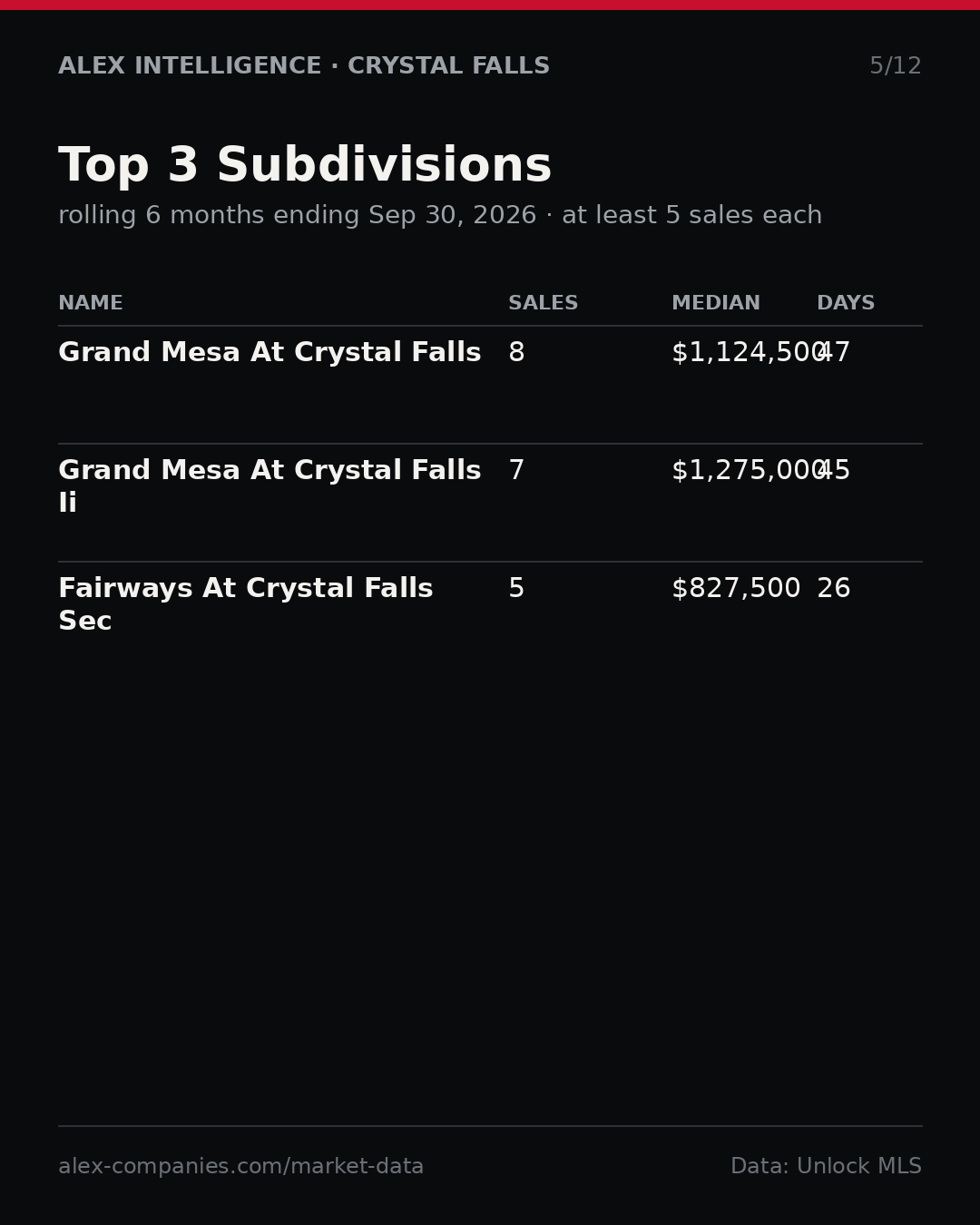The image size is (980, 1225).
Task: Select the Grand Mesa At Crystal Falls Ii row
Action: tap(490, 503)
